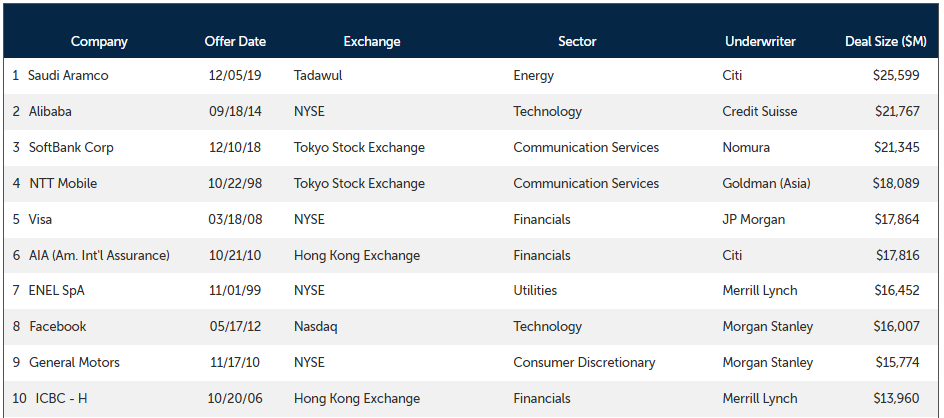Select the NTT Mobile row name

(x=63, y=183)
